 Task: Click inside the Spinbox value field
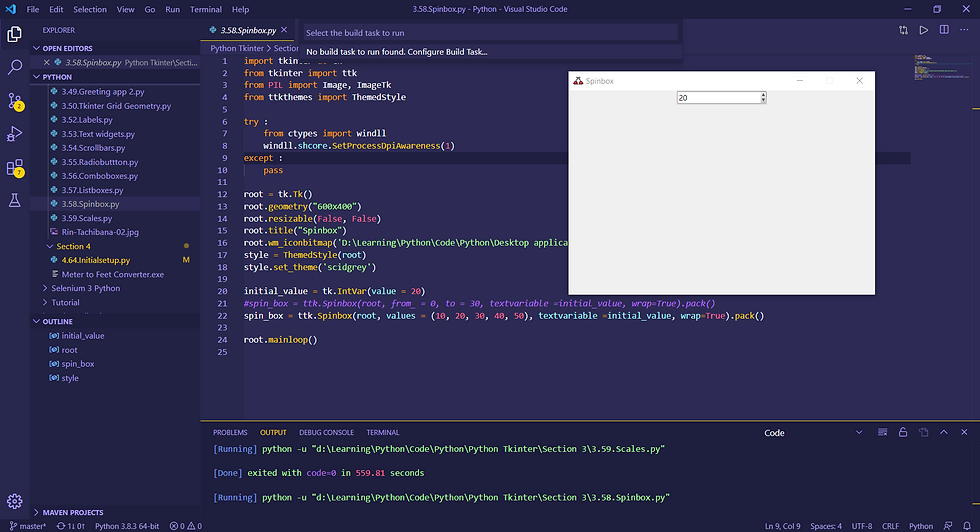[x=718, y=98]
